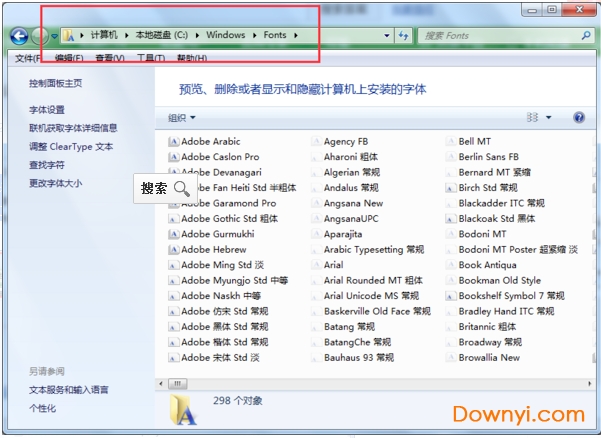Open help via blue question mark icon
The height and width of the screenshot is (438, 601).
(579, 117)
